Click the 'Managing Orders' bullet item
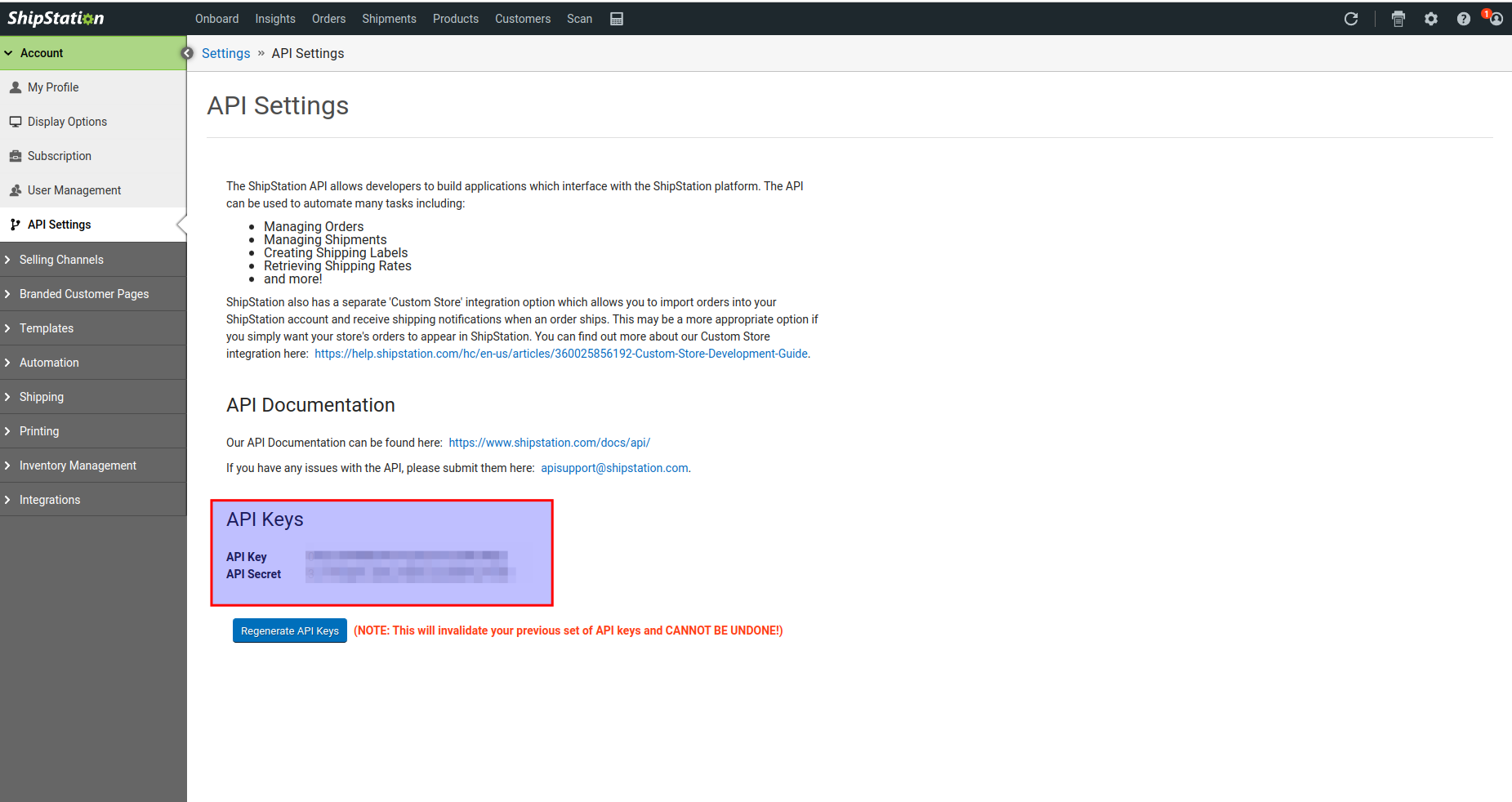1512x802 pixels. (314, 226)
